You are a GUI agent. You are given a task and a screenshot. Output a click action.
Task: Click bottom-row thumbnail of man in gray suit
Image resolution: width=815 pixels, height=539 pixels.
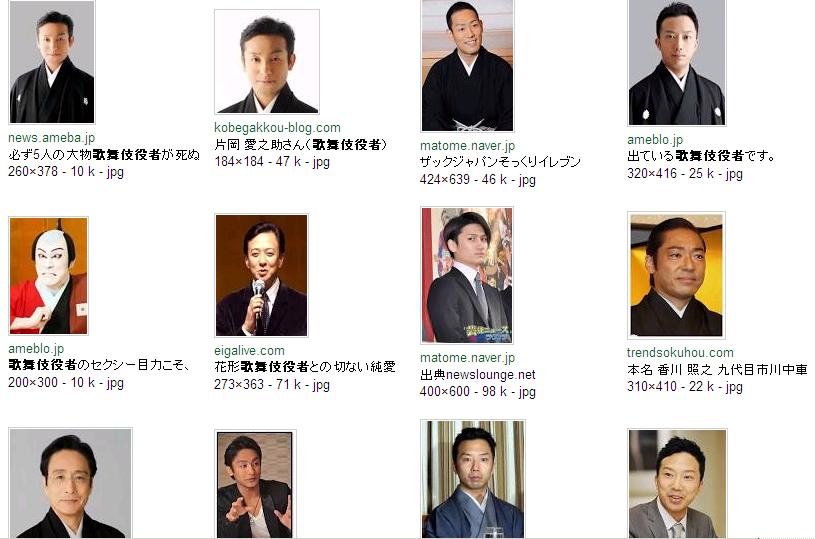tap(677, 484)
